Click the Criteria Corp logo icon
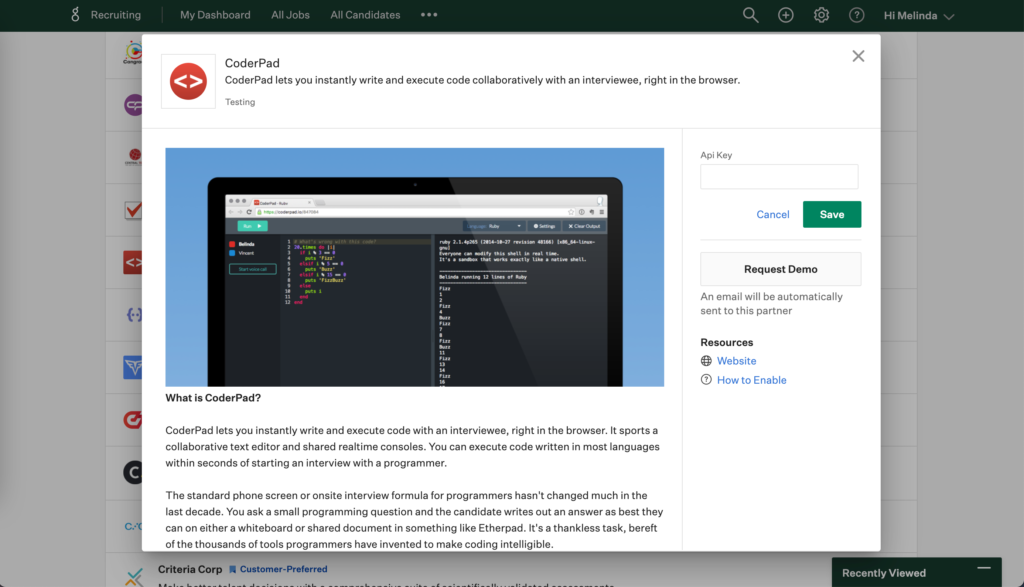The width and height of the screenshot is (1024, 587). (x=133, y=576)
